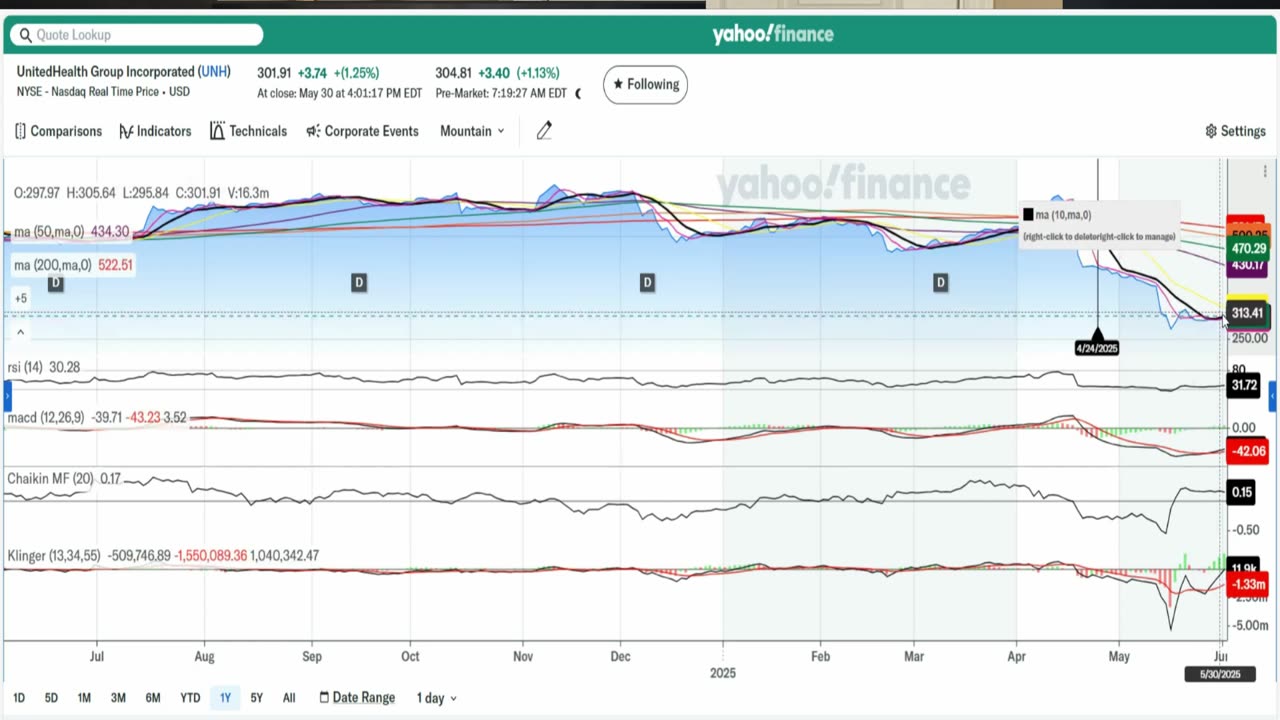Click the dividend D marker near July
The height and width of the screenshot is (720, 1280).
(x=56, y=283)
